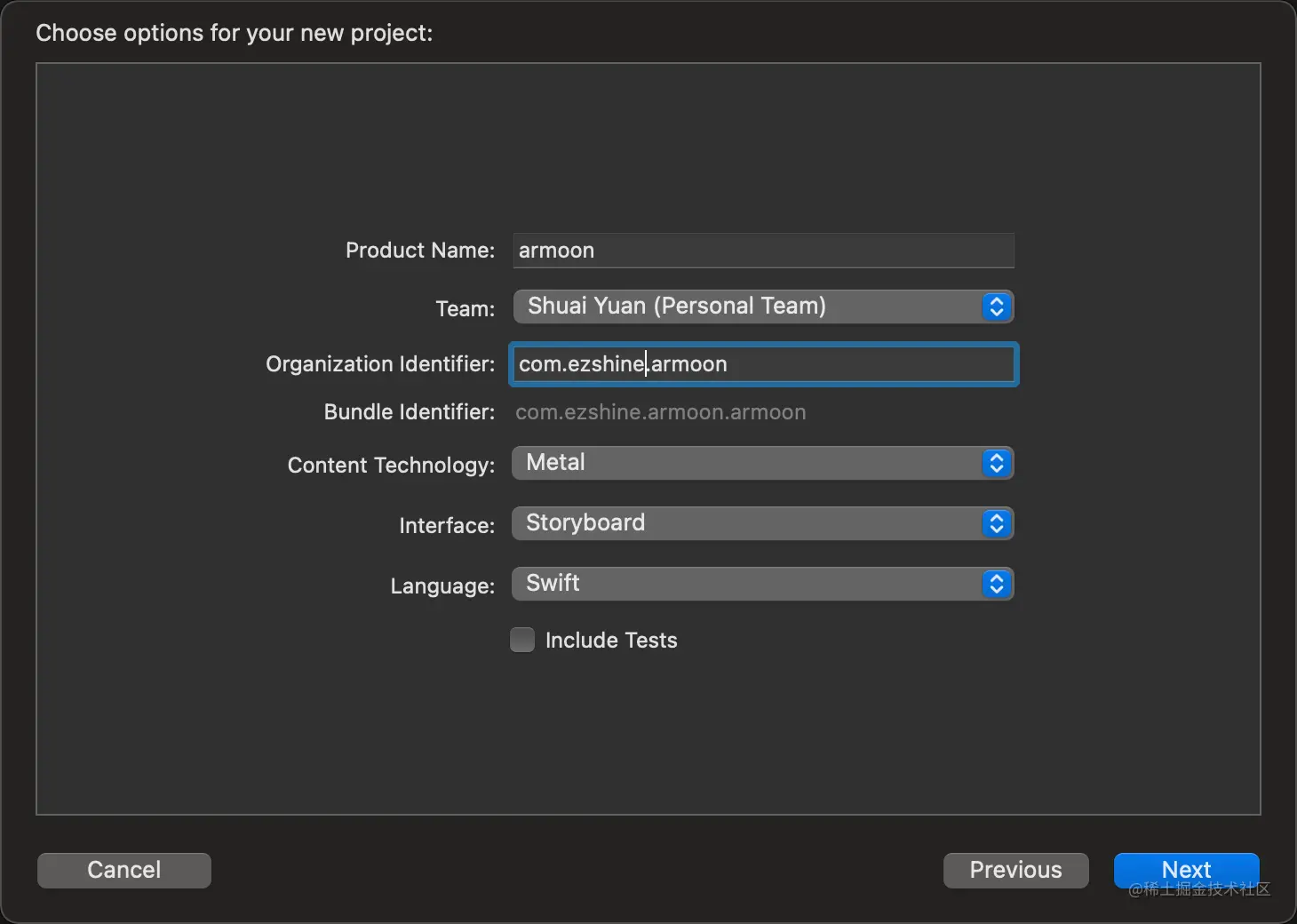Click the "Product Name:" label

[x=420, y=251]
